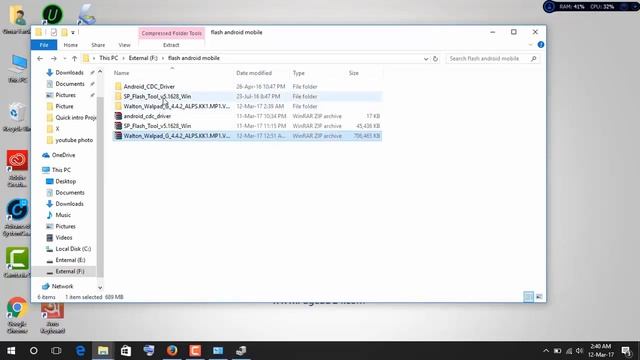Refresh the flash android mobile folder
The image size is (640, 360).
tap(435, 59)
